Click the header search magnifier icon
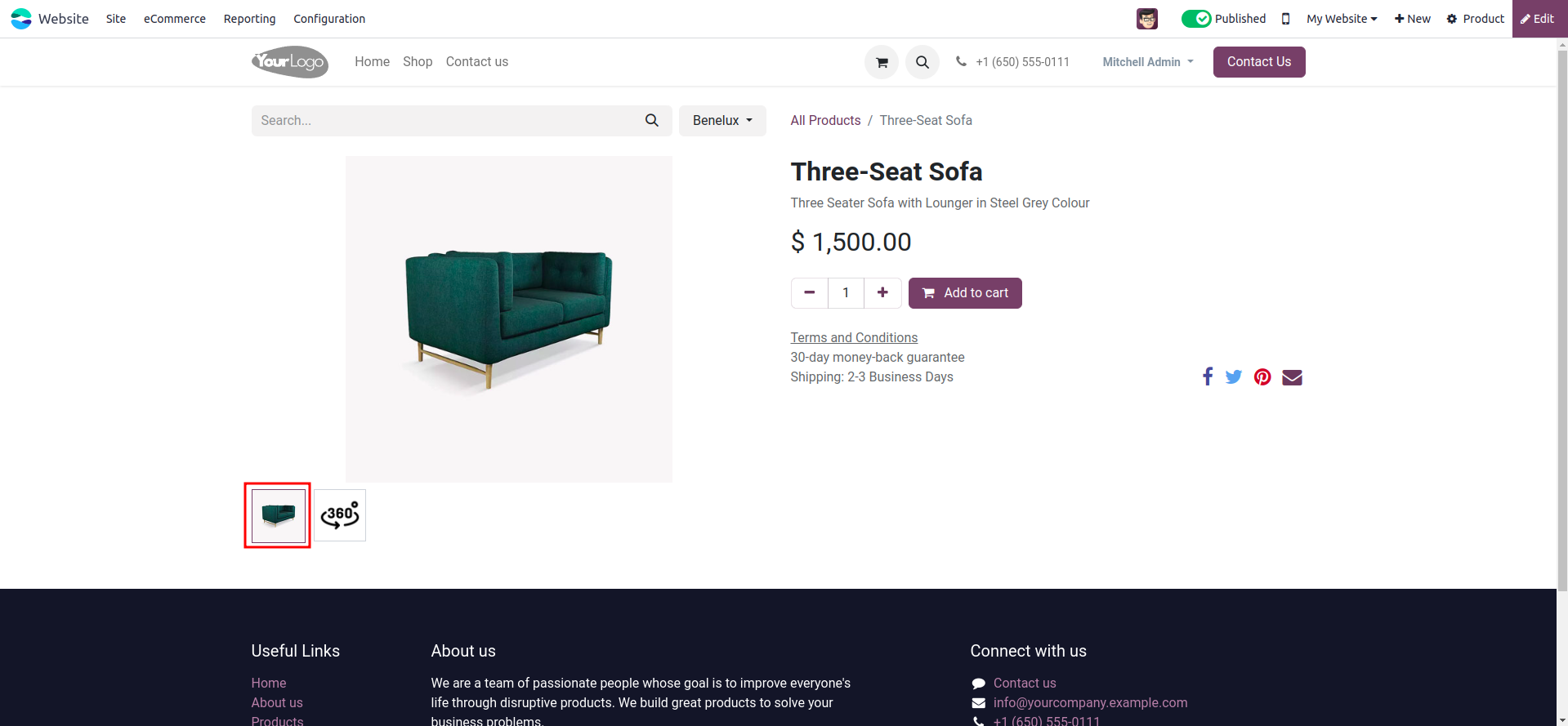The width and height of the screenshot is (1568, 726). pyautogui.click(x=922, y=62)
